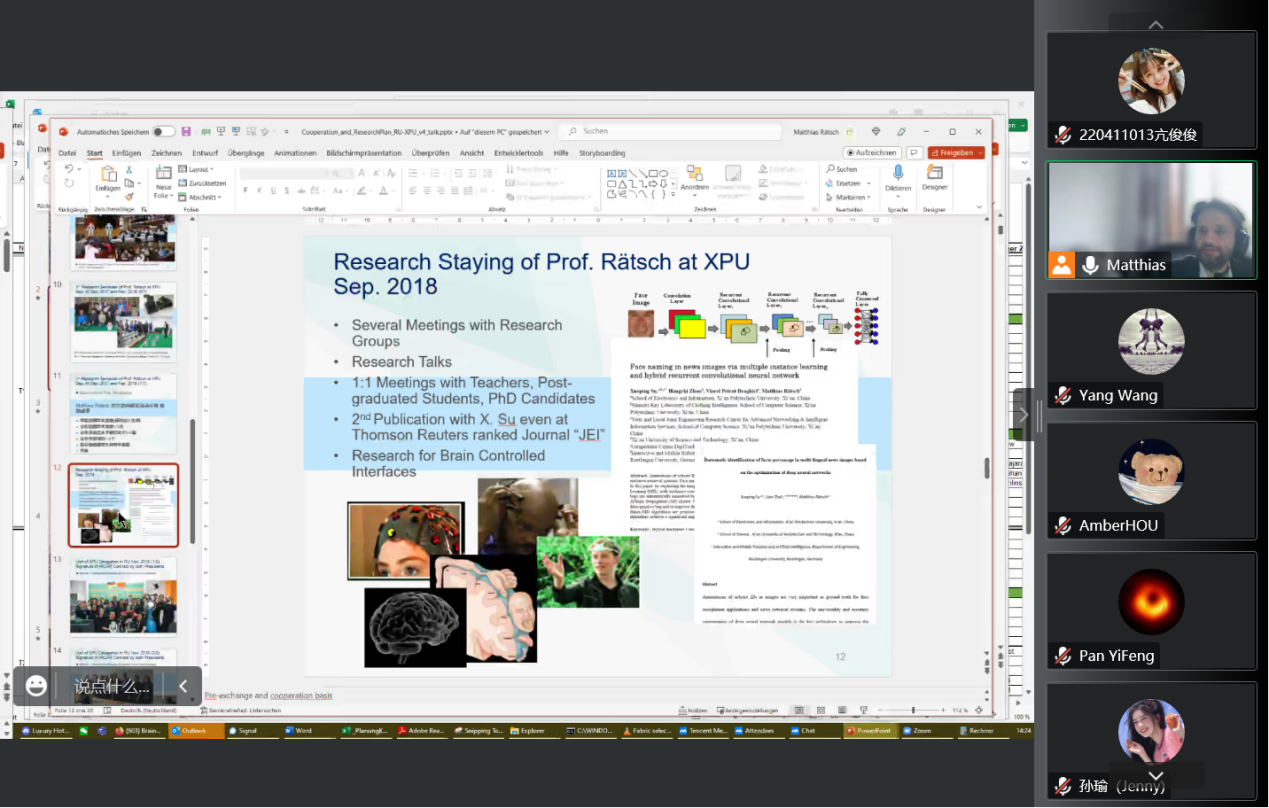This screenshot has width=1269, height=808.
Task: Select AmberHOU participant tile
Action: 1151,481
